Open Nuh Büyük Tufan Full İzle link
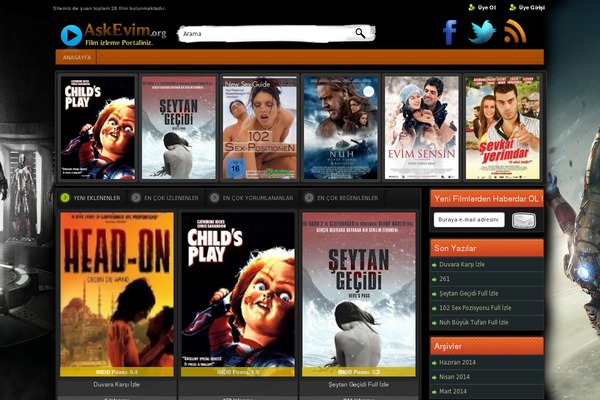This screenshot has width=600, height=400. tap(473, 322)
